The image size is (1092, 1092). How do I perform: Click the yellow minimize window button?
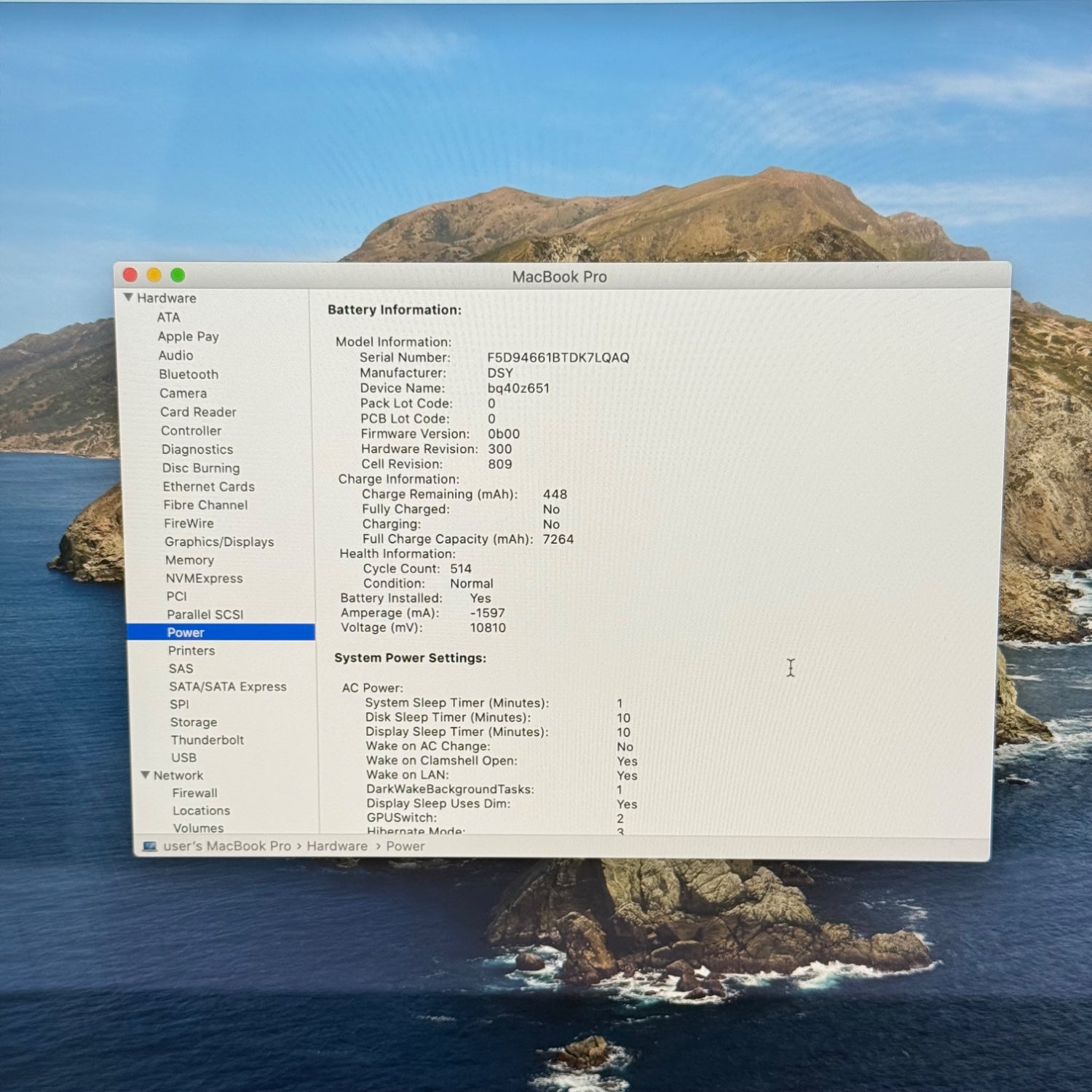(x=154, y=275)
